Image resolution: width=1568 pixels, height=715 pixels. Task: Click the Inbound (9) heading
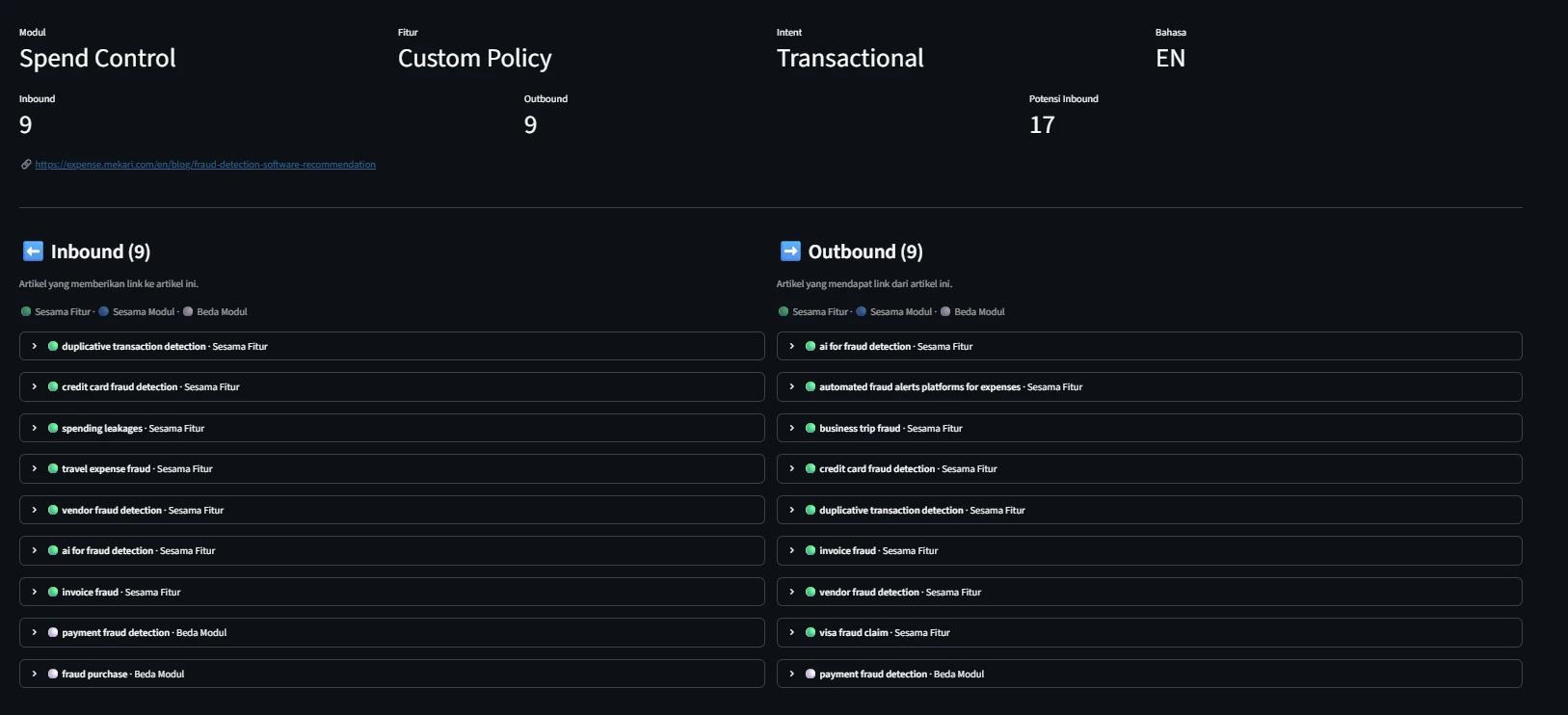(x=100, y=252)
